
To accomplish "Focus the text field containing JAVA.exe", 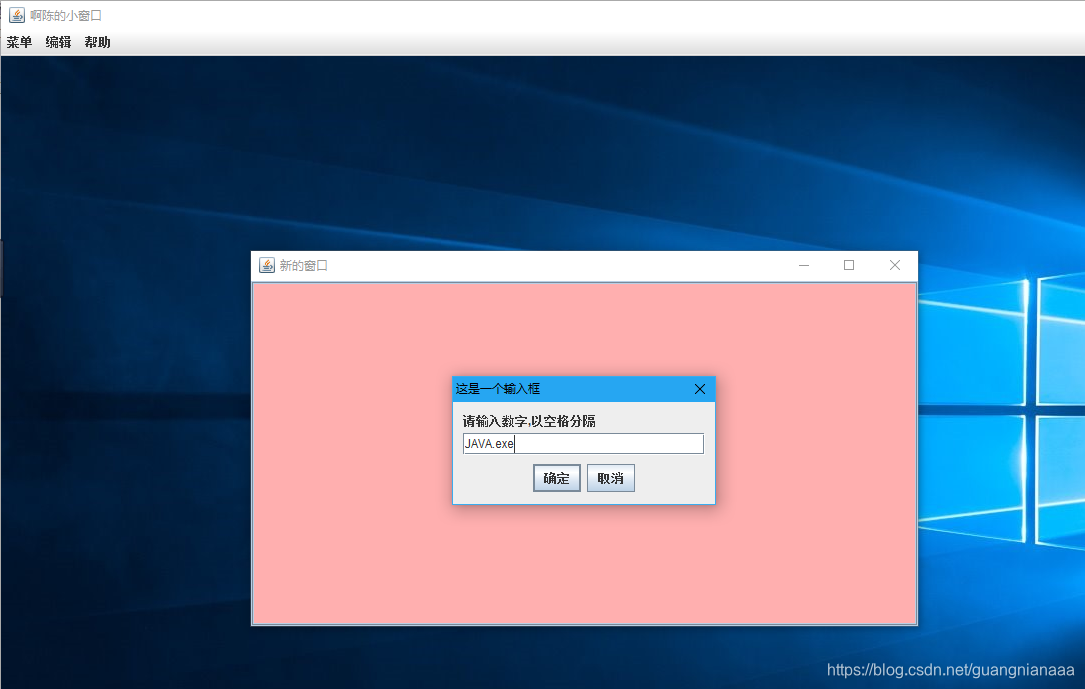I will coord(583,443).
